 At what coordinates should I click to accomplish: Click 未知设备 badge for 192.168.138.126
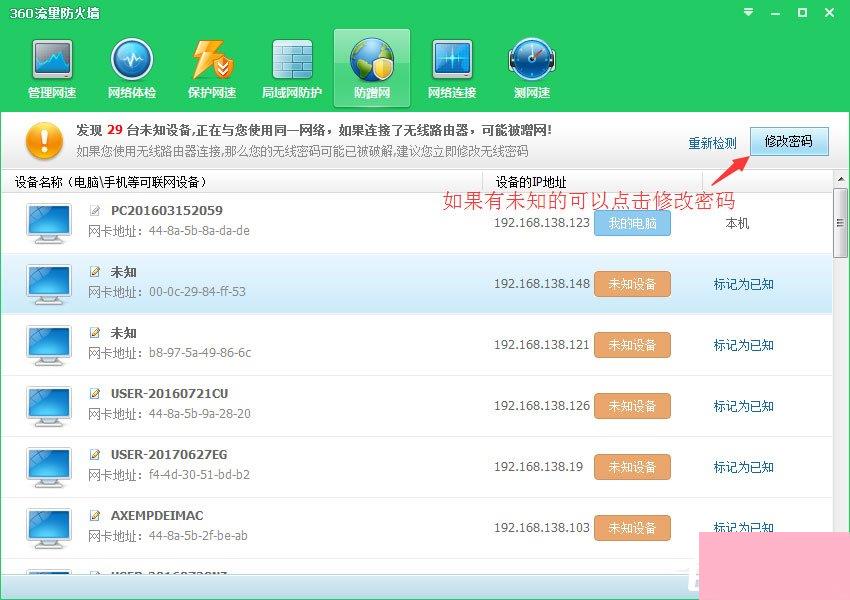tap(633, 406)
